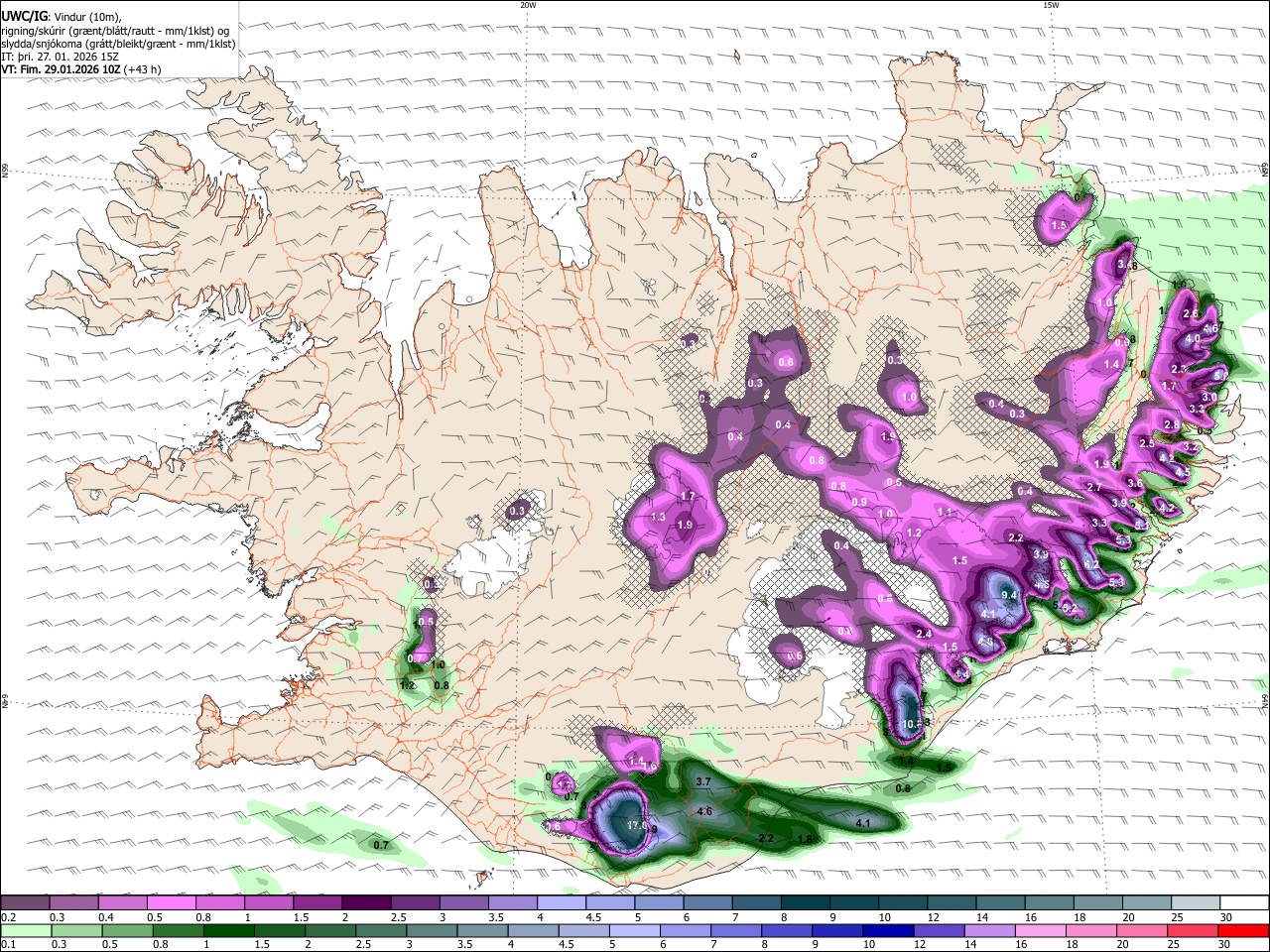1270x952 pixels.
Task: Pick the pale green 0.1 legend swatch
Action: (25, 930)
